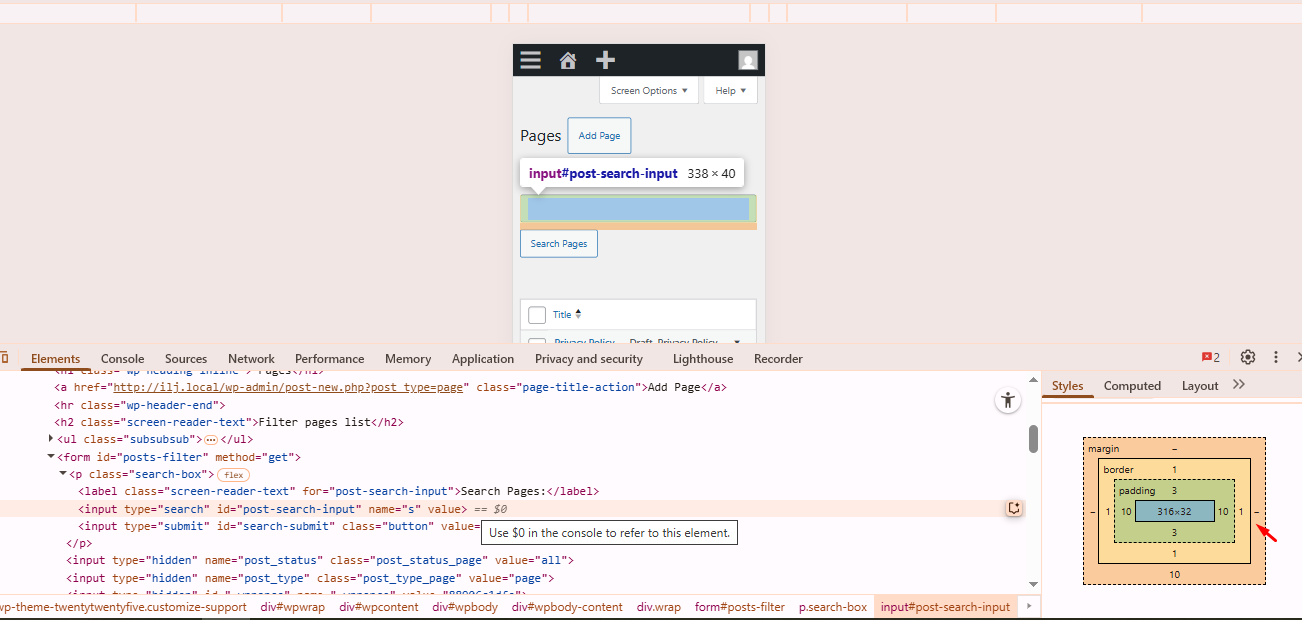Select the Styles tab
The height and width of the screenshot is (620, 1302).
[1067, 386]
